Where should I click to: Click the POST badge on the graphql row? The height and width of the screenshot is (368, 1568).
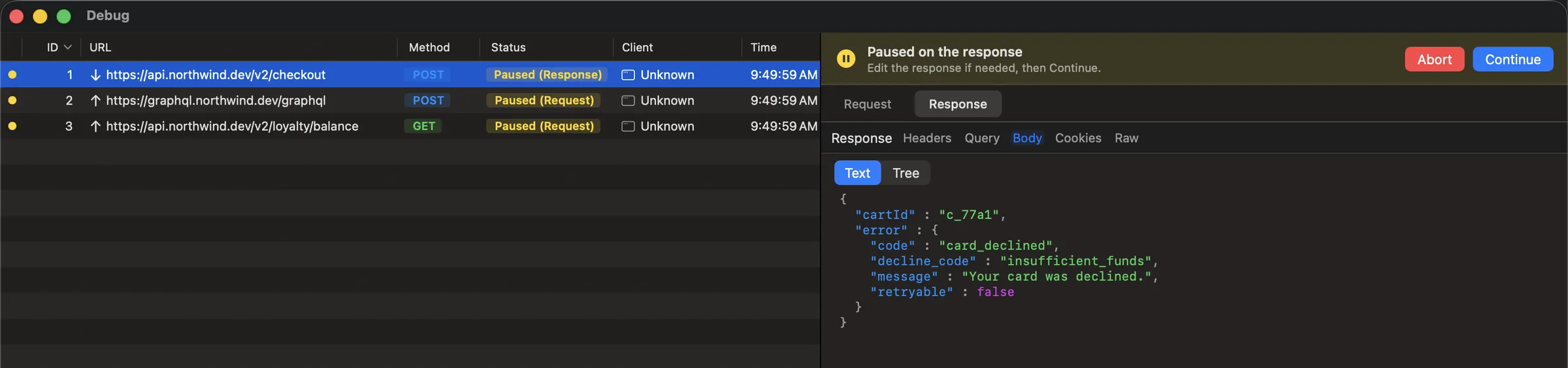point(428,100)
